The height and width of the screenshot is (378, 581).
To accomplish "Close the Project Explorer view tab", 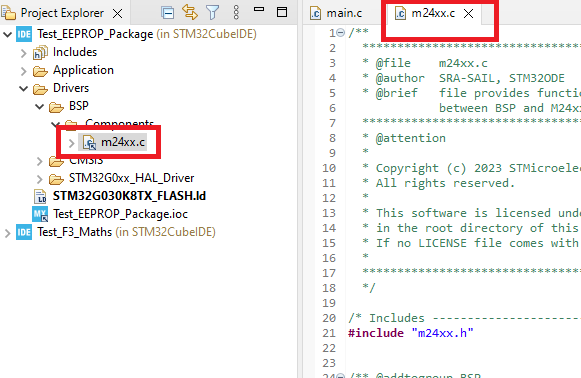I will click(117, 14).
